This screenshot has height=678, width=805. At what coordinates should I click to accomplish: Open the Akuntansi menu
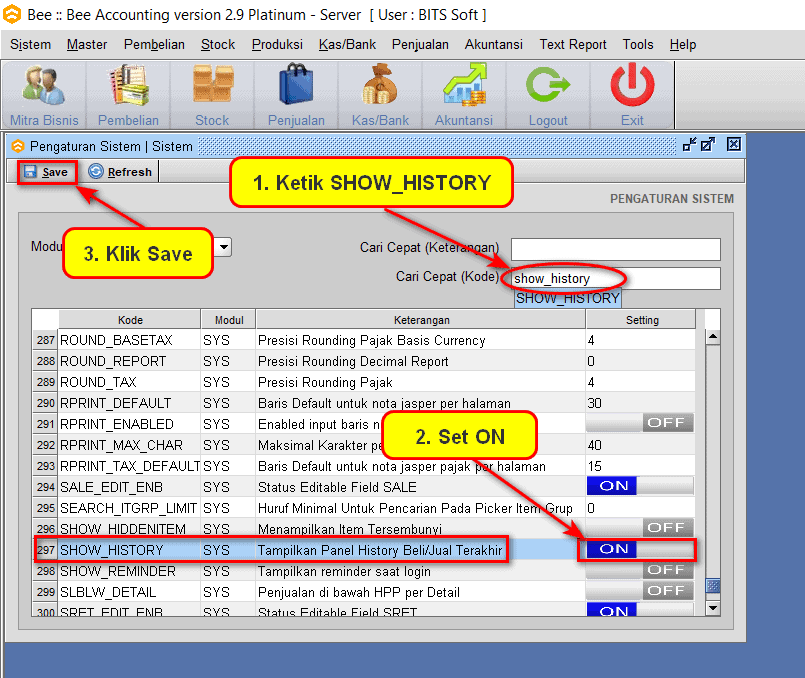coord(493,45)
